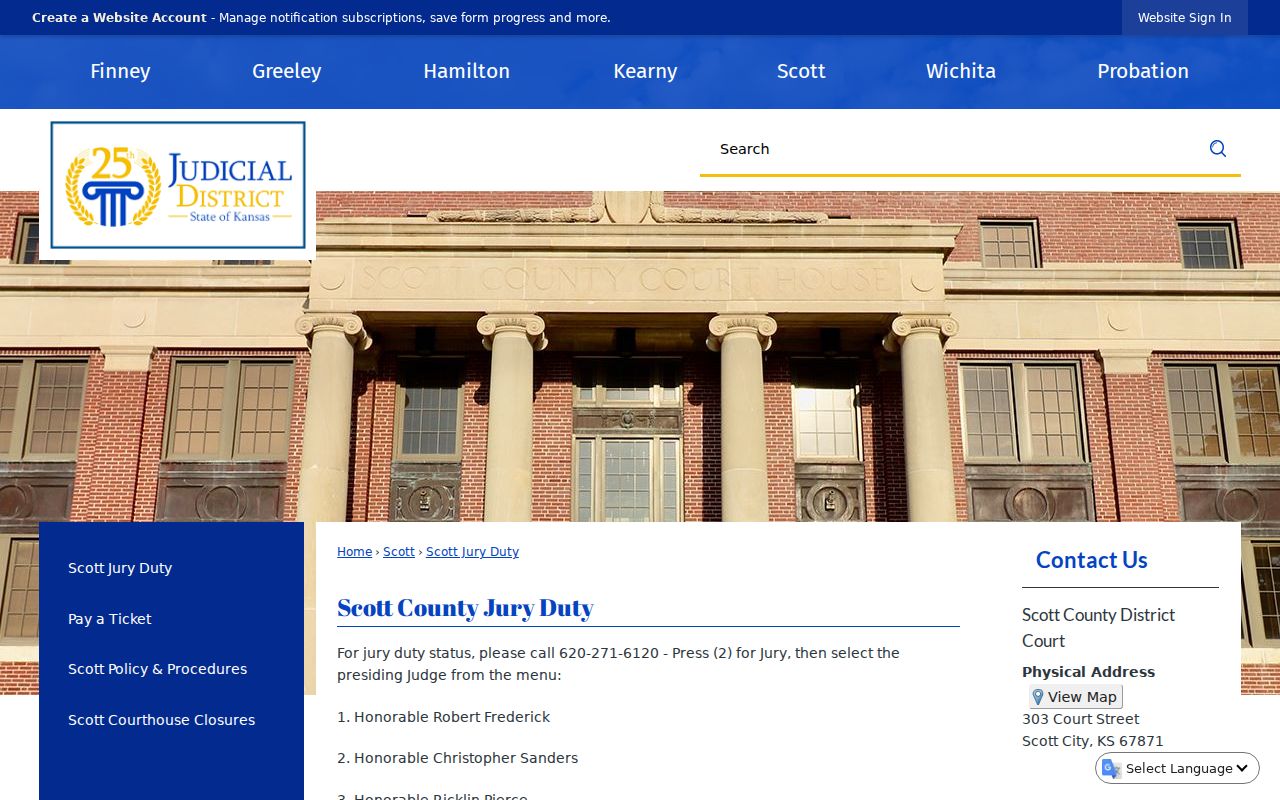The width and height of the screenshot is (1280, 800).
Task: Click the Scott City, KS 67871 text
Action: [x=1092, y=741]
